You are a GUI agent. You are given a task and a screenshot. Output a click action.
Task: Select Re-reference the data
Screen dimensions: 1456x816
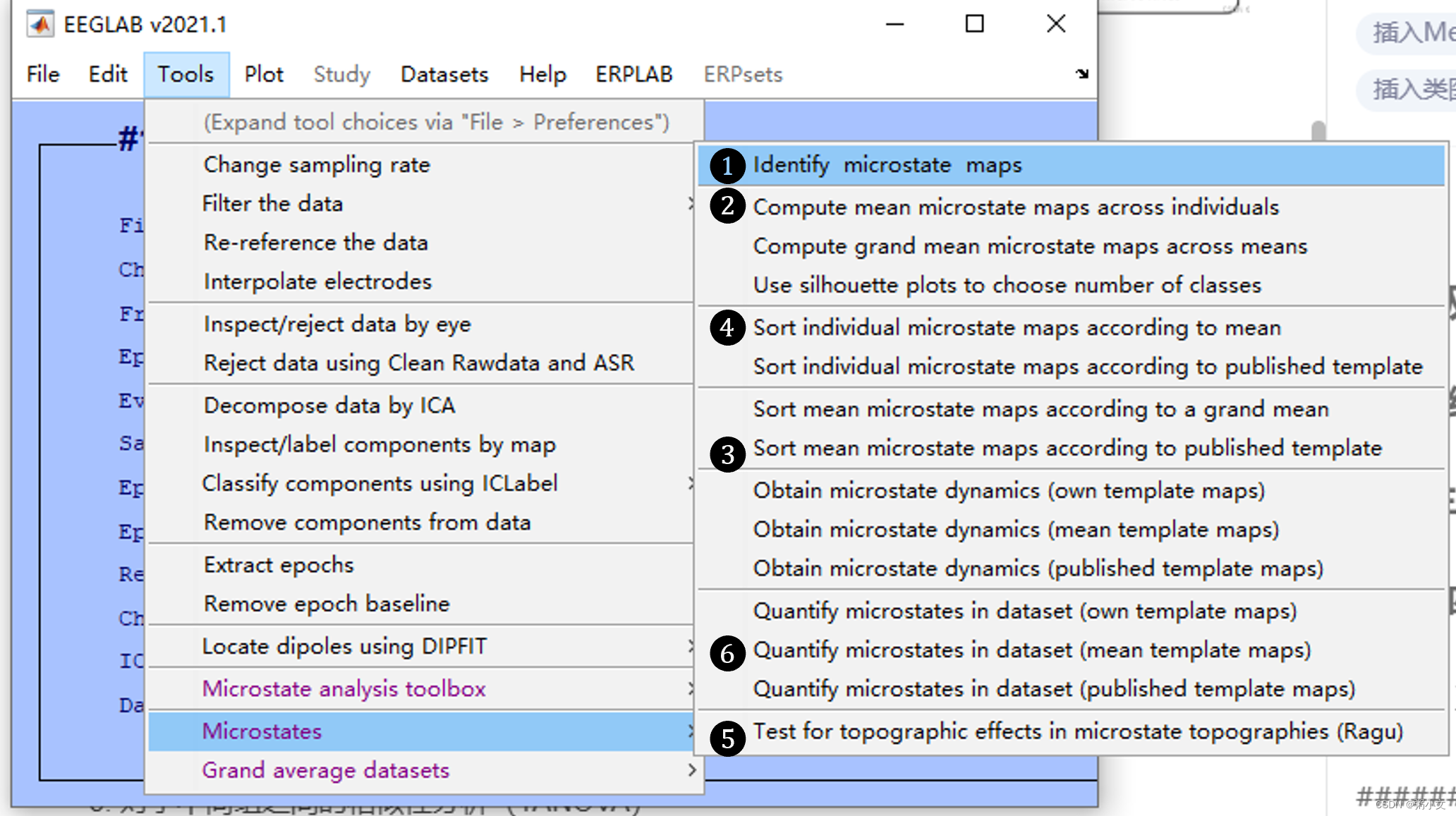422,243
